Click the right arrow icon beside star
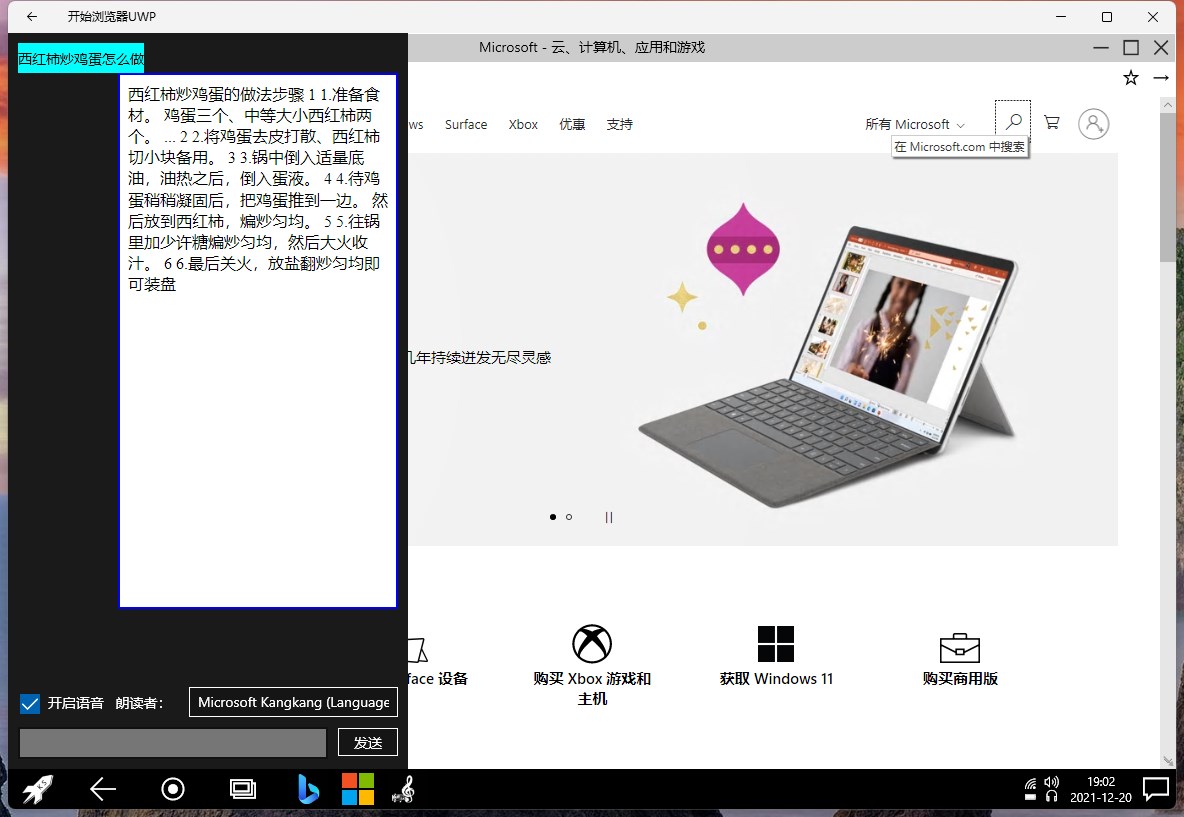Viewport: 1184px width, 817px height. (x=1161, y=78)
